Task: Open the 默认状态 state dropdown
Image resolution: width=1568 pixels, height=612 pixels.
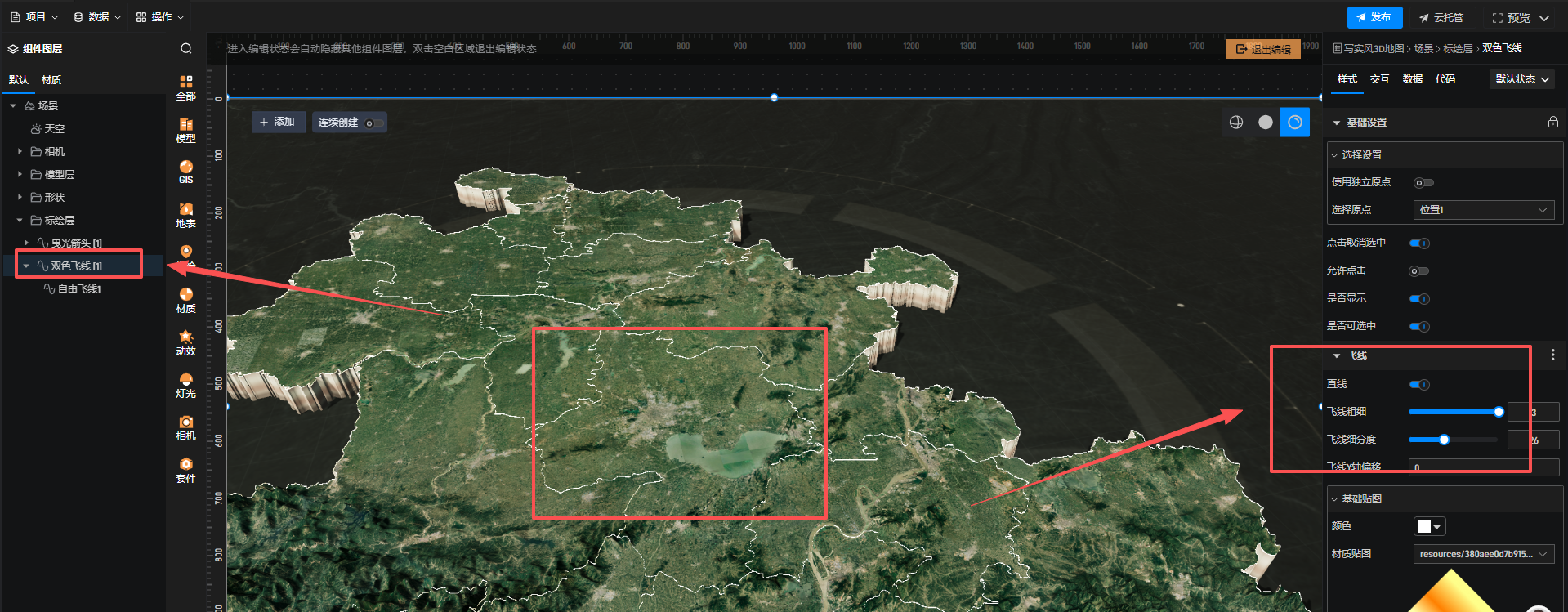Action: pos(1521,79)
